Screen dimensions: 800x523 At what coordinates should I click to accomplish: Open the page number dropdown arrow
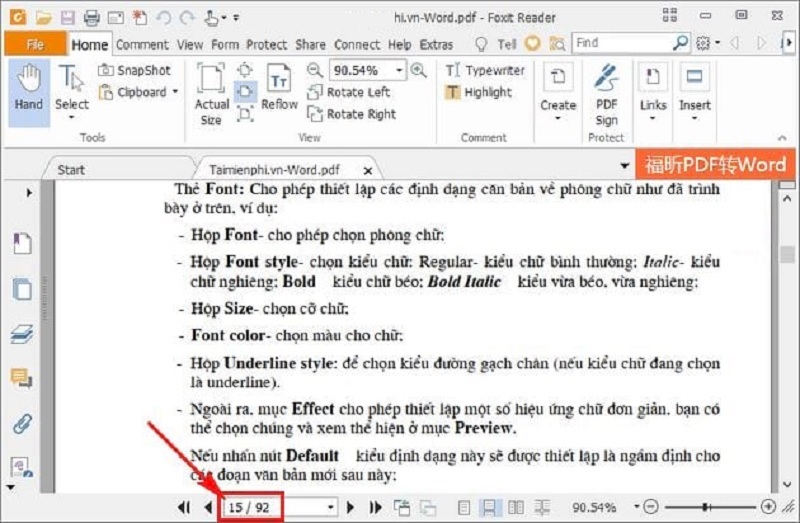[x=331, y=507]
